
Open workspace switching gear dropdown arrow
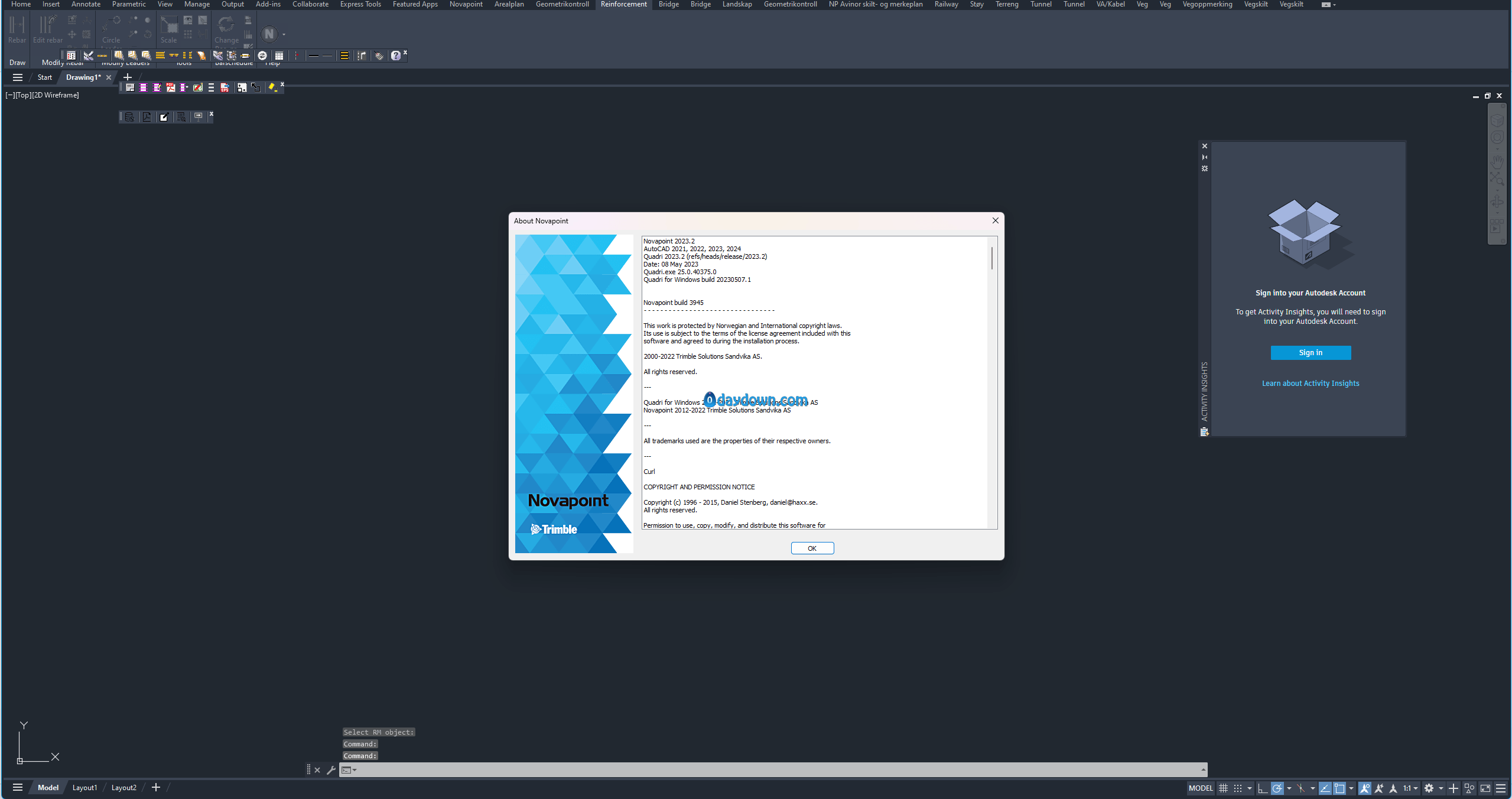[x=1441, y=788]
